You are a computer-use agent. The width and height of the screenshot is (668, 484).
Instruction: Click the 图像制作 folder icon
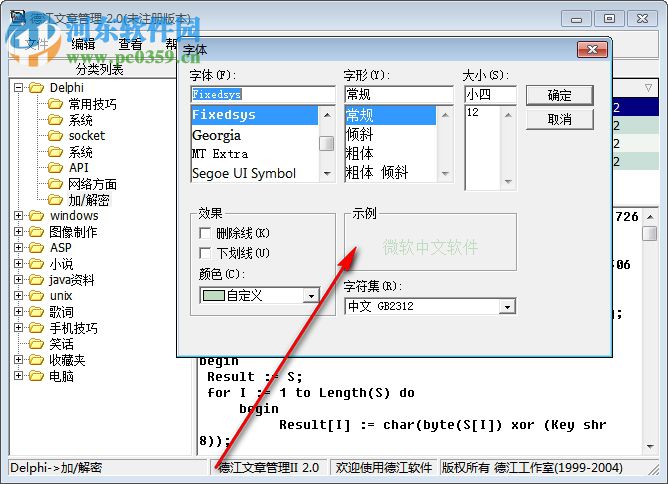pos(37,232)
